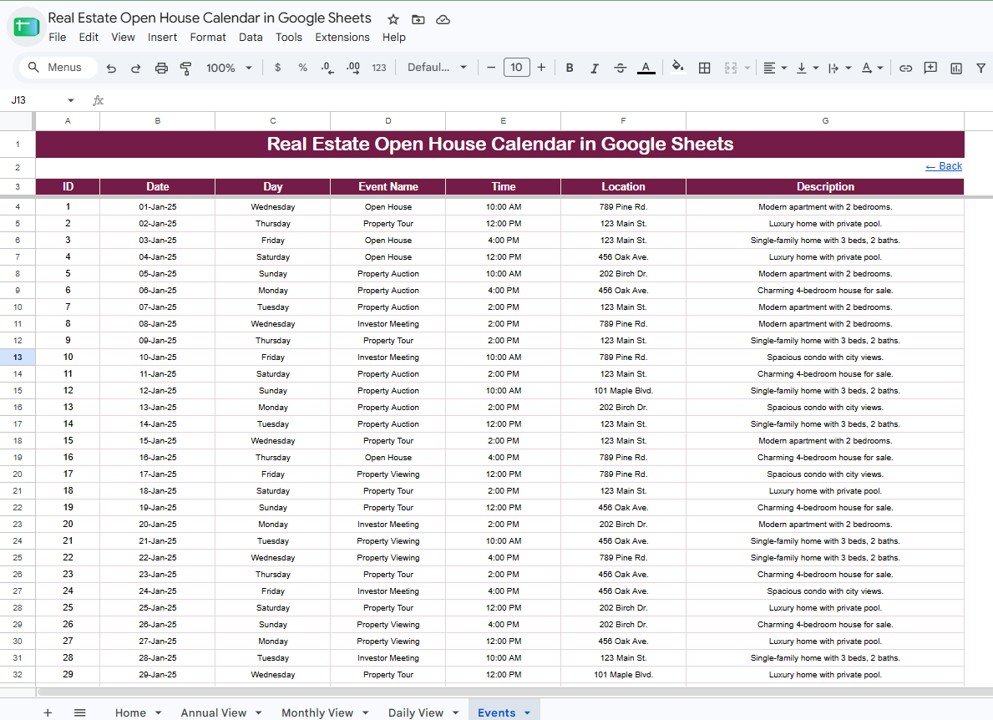Screen dimensions: 993x720
Task: Open more number formats 123
Action: [379, 68]
